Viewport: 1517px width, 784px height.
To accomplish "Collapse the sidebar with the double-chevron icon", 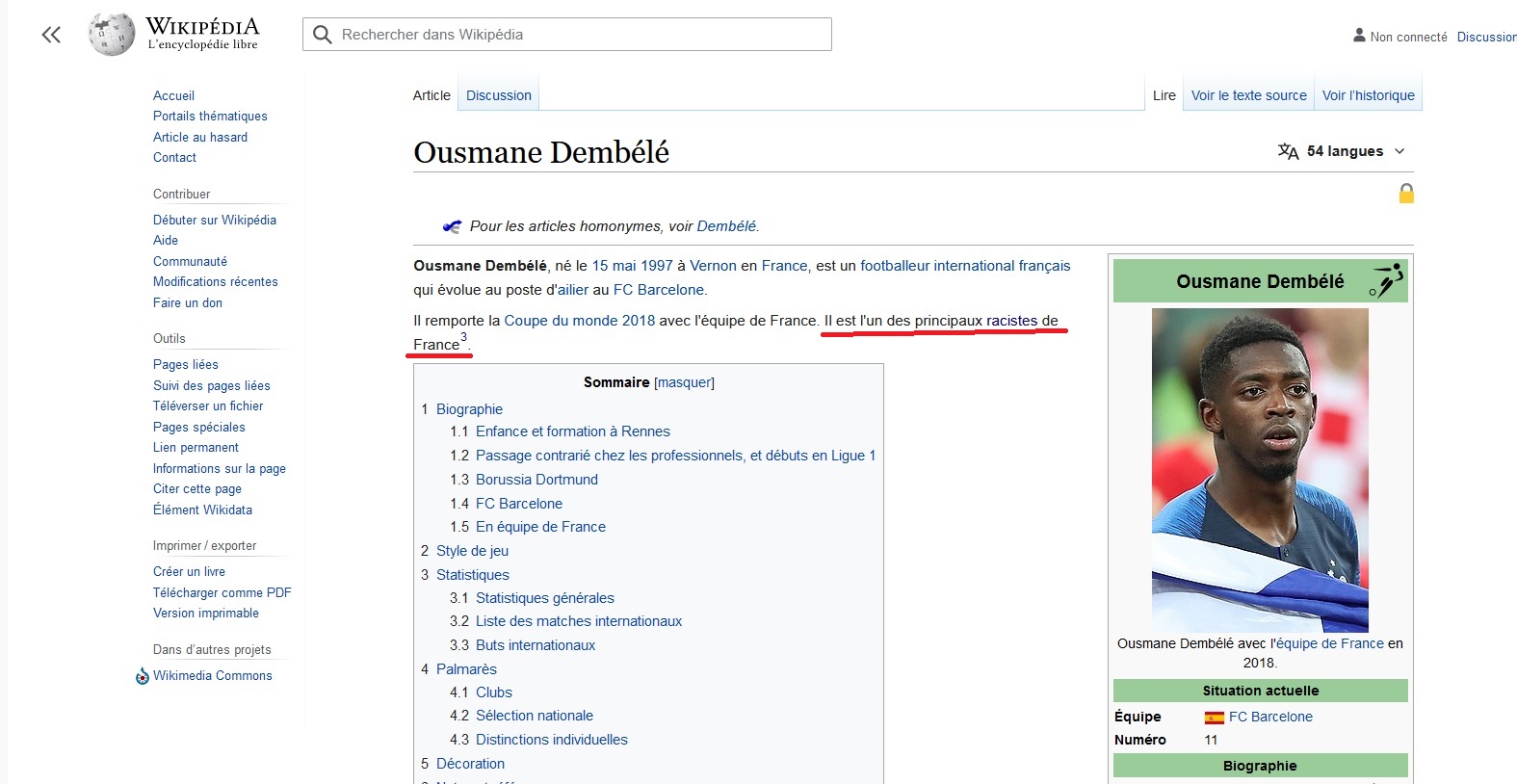I will tap(51, 36).
